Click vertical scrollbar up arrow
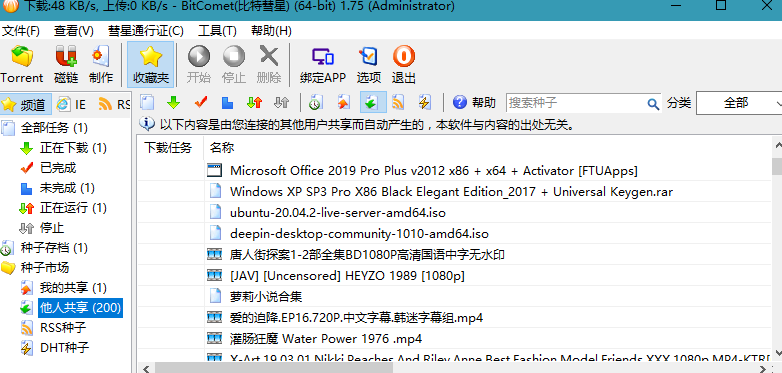The width and height of the screenshot is (782, 373). point(777,145)
